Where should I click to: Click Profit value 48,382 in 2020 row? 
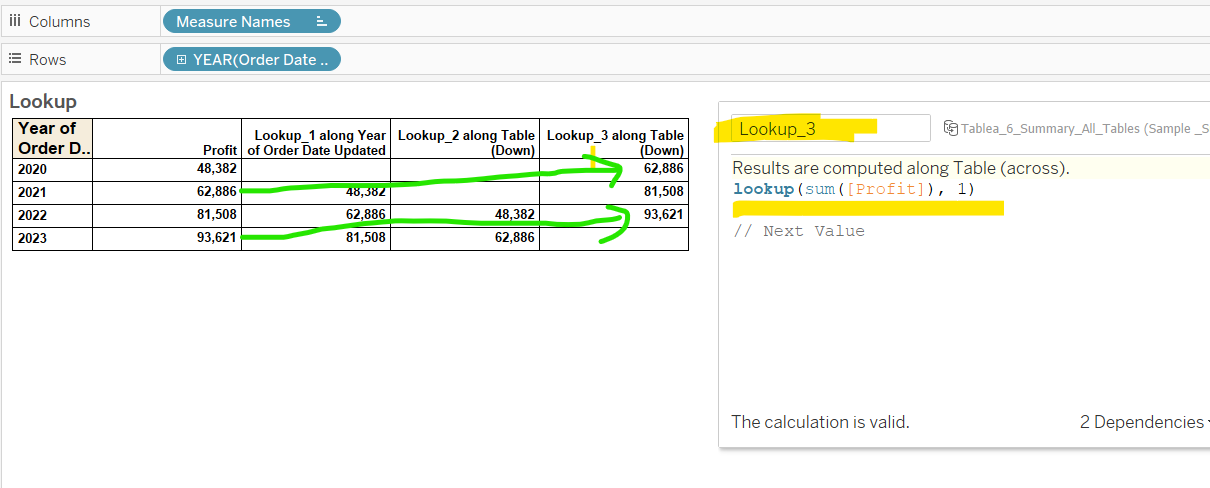coord(216,169)
